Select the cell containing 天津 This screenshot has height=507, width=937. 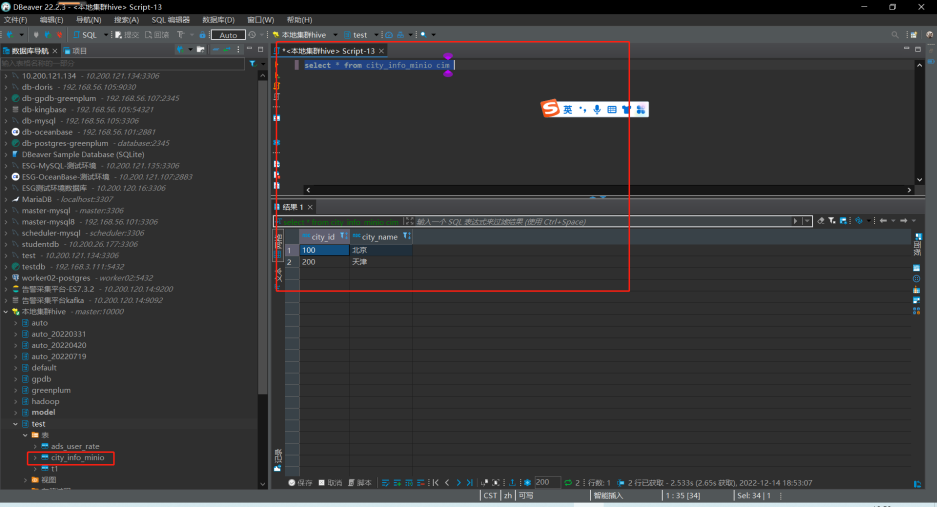[381, 262]
